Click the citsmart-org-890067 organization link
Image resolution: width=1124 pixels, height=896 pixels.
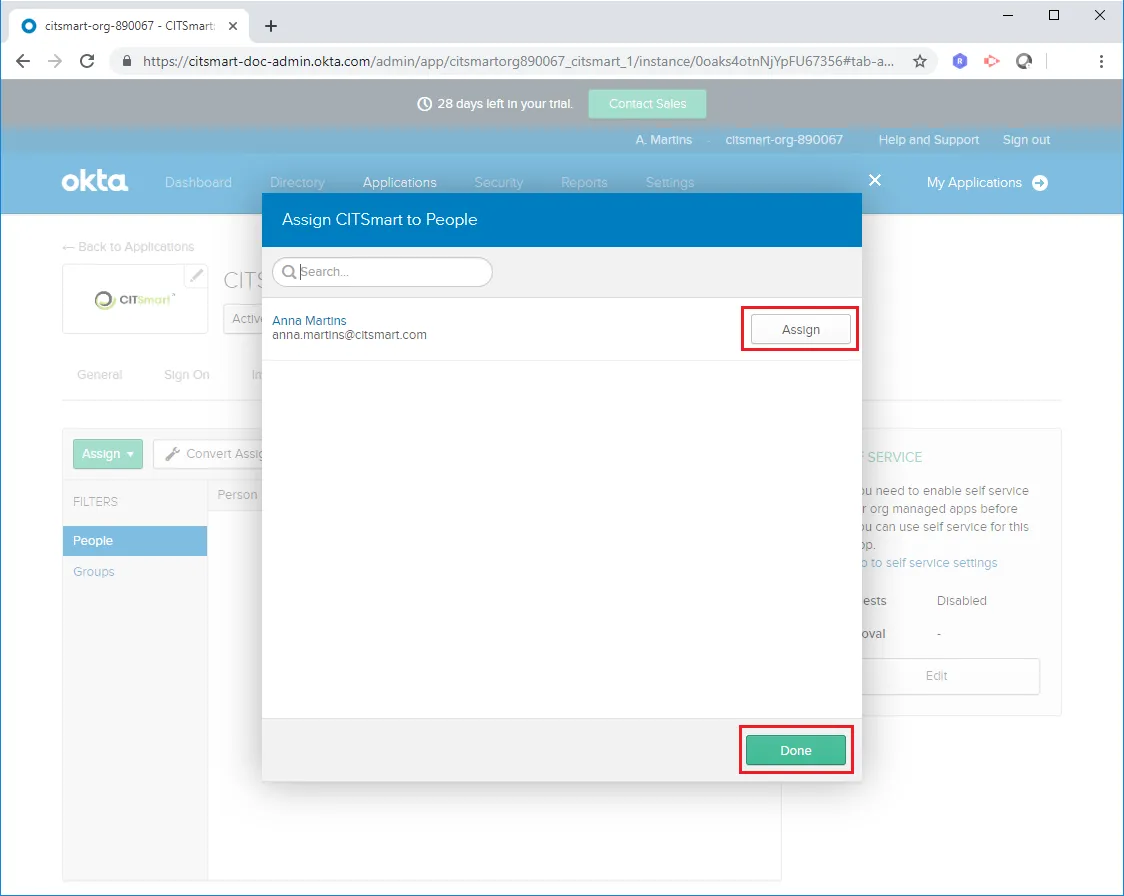784,140
